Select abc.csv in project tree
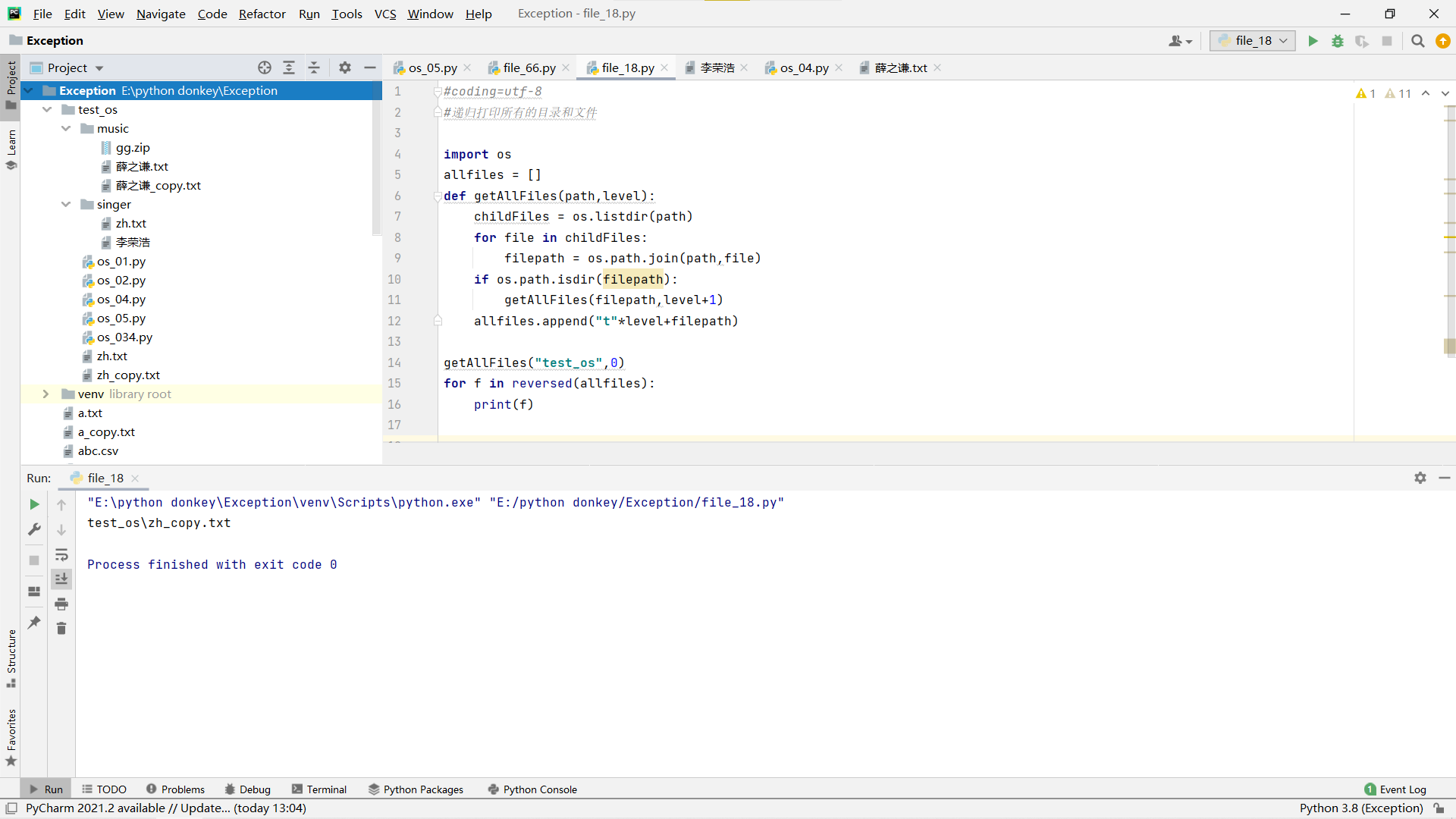1456x819 pixels. (98, 450)
